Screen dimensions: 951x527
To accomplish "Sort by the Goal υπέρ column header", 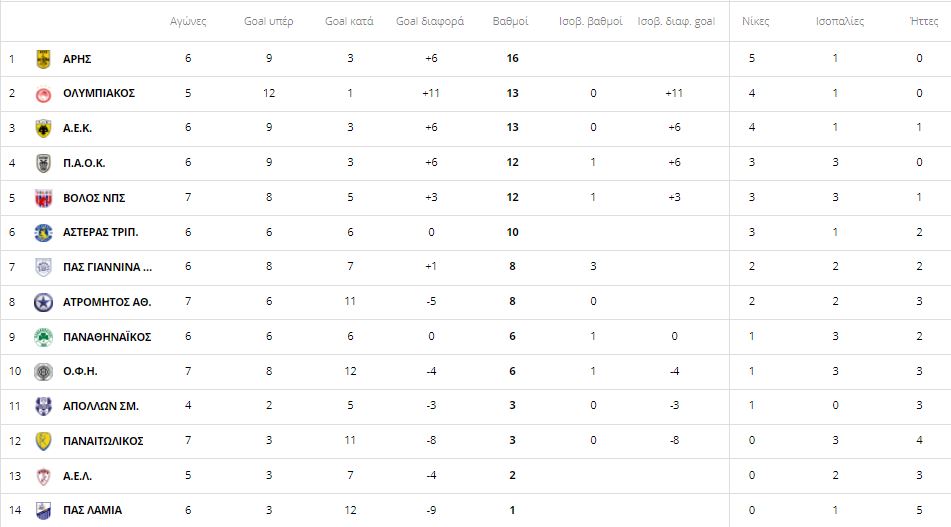I will pyautogui.click(x=269, y=21).
